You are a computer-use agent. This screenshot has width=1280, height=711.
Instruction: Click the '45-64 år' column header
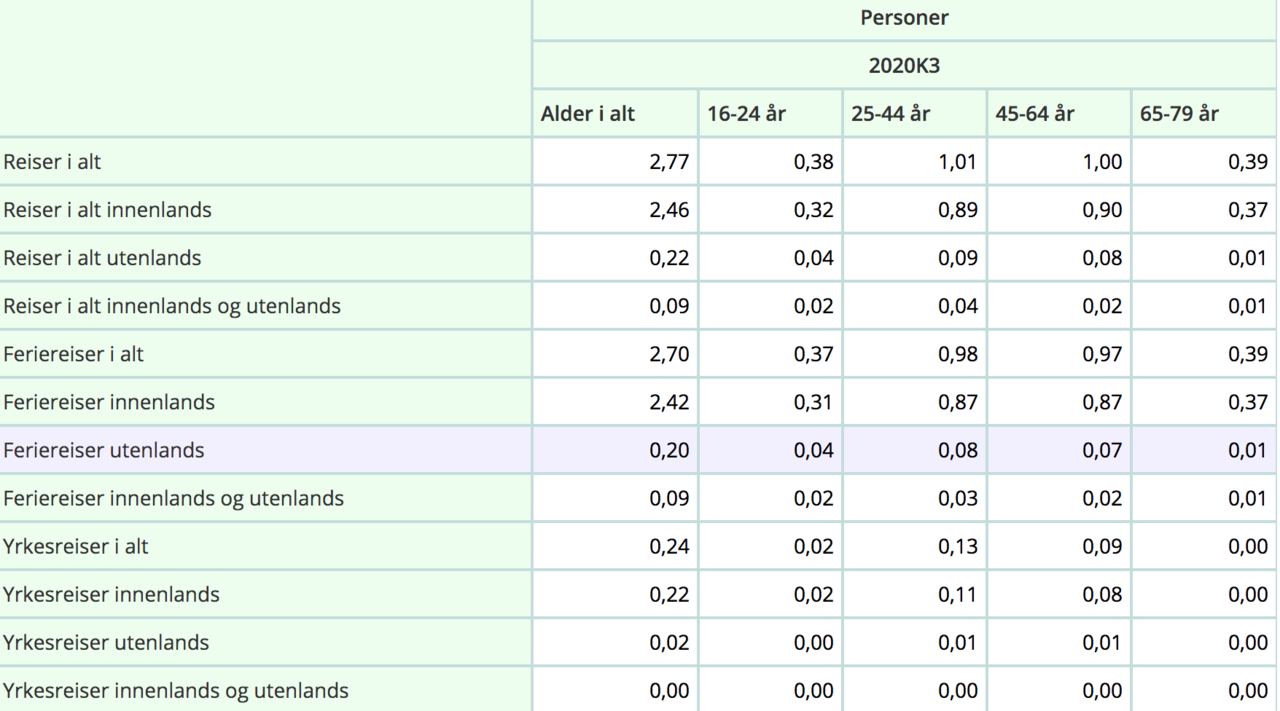pyautogui.click(x=1035, y=114)
